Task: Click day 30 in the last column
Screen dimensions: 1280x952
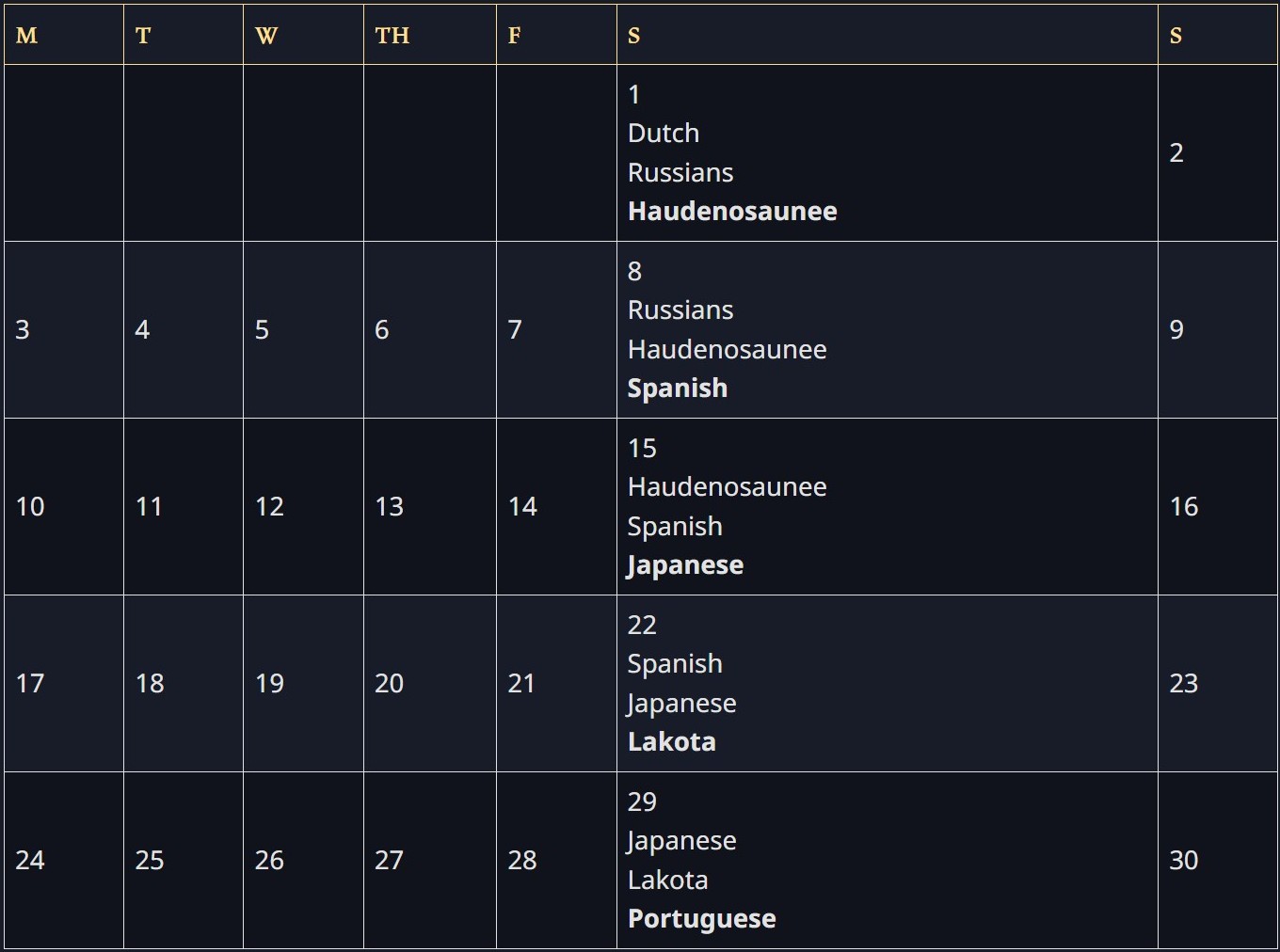Action: click(x=1184, y=861)
